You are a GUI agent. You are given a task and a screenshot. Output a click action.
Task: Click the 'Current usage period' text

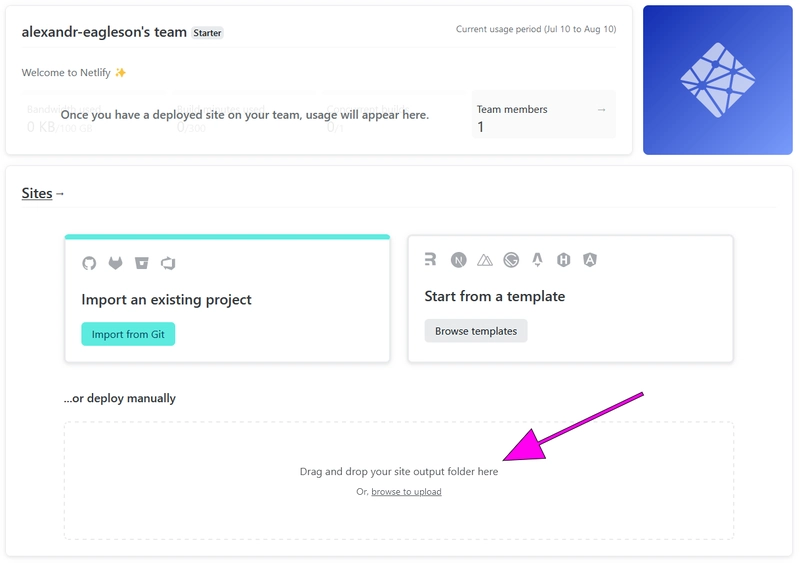[x=536, y=29]
